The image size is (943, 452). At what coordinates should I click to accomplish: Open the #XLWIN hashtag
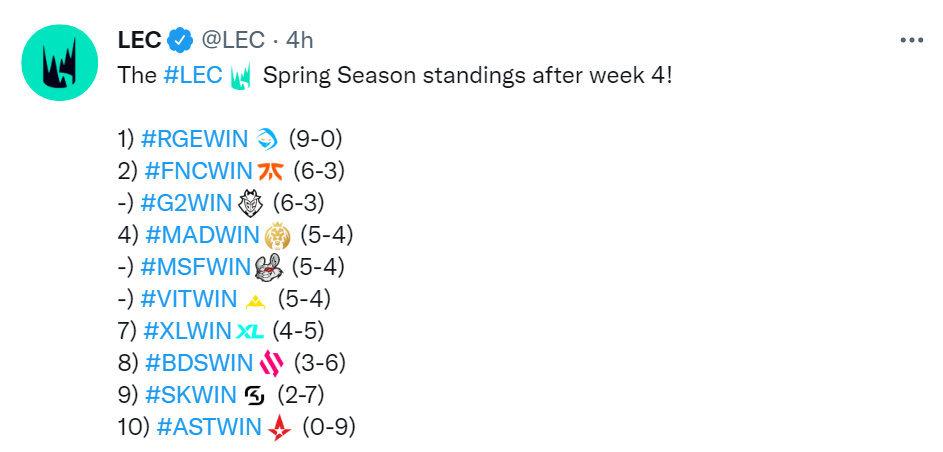188,331
